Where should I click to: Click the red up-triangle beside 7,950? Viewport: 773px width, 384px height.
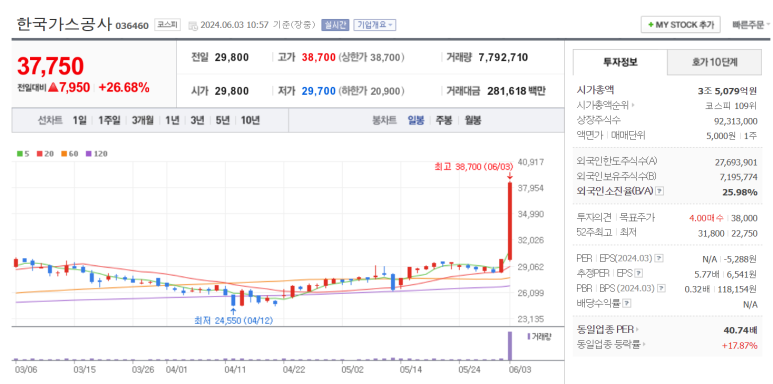pyautogui.click(x=53, y=88)
